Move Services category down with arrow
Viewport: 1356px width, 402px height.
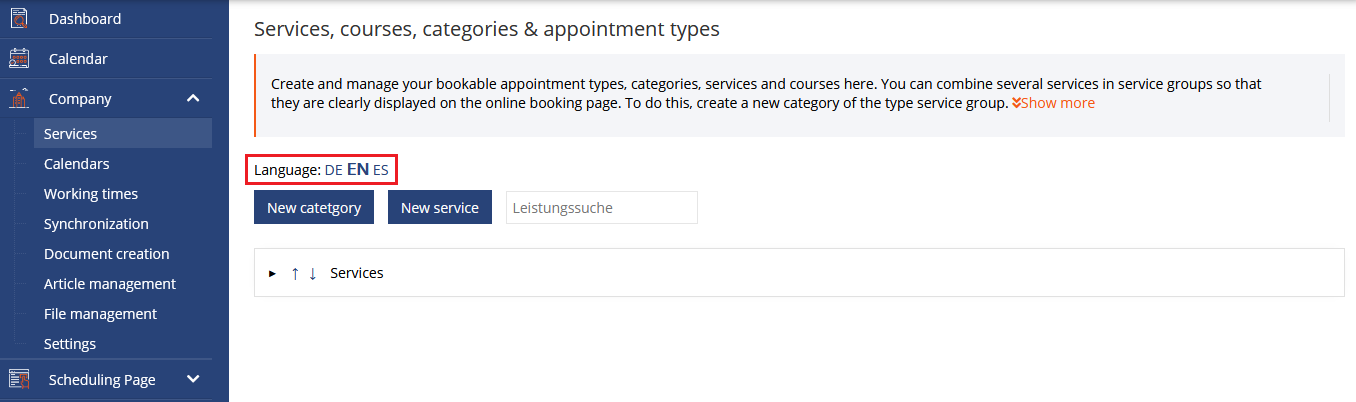click(312, 273)
